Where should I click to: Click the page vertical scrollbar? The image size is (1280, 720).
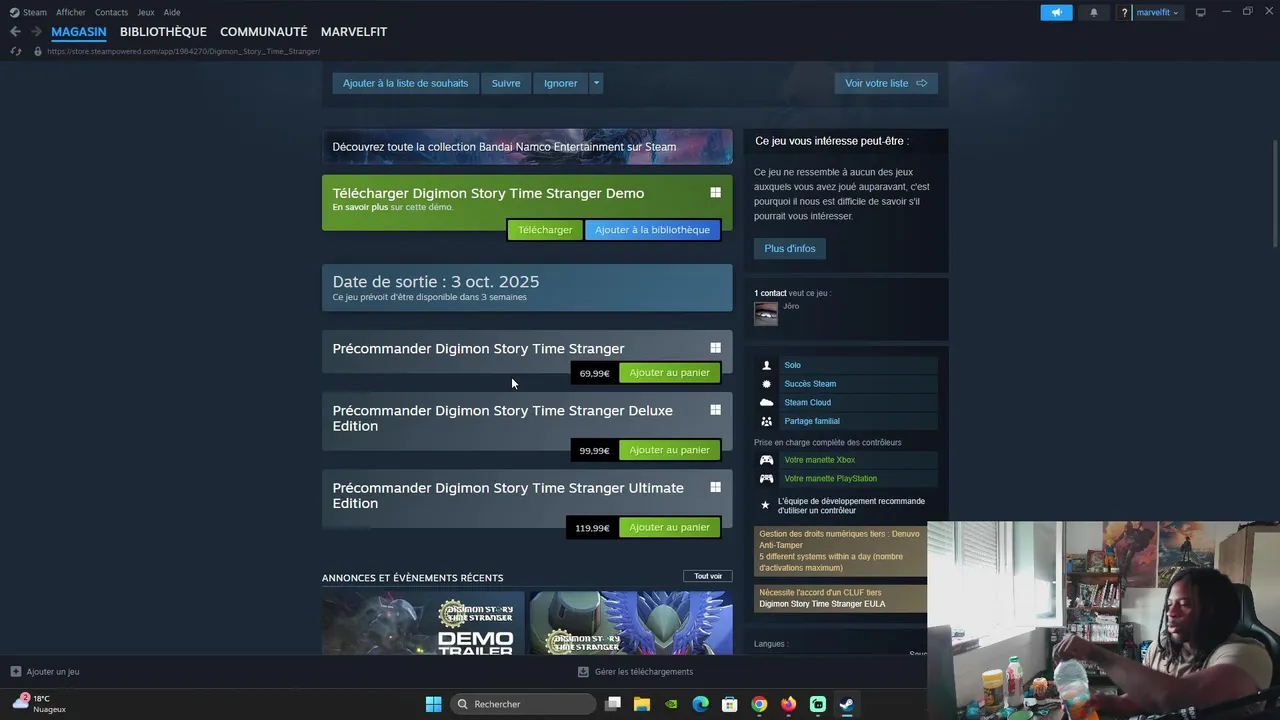(x=1275, y=195)
